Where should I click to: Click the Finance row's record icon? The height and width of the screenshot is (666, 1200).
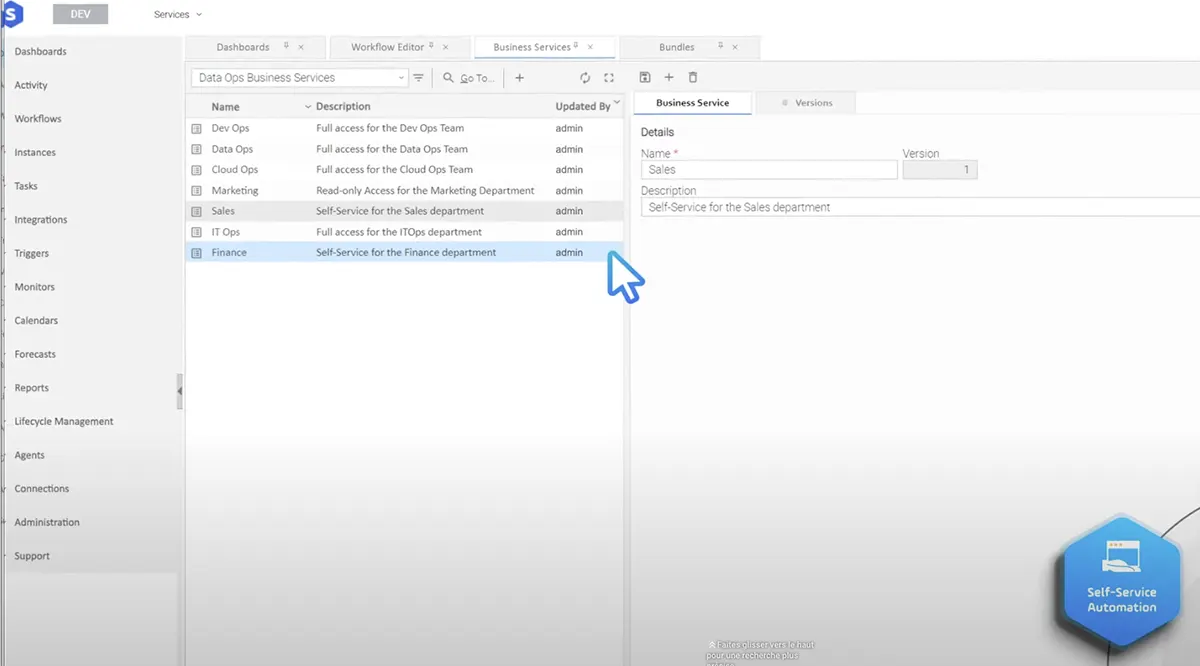tap(197, 253)
